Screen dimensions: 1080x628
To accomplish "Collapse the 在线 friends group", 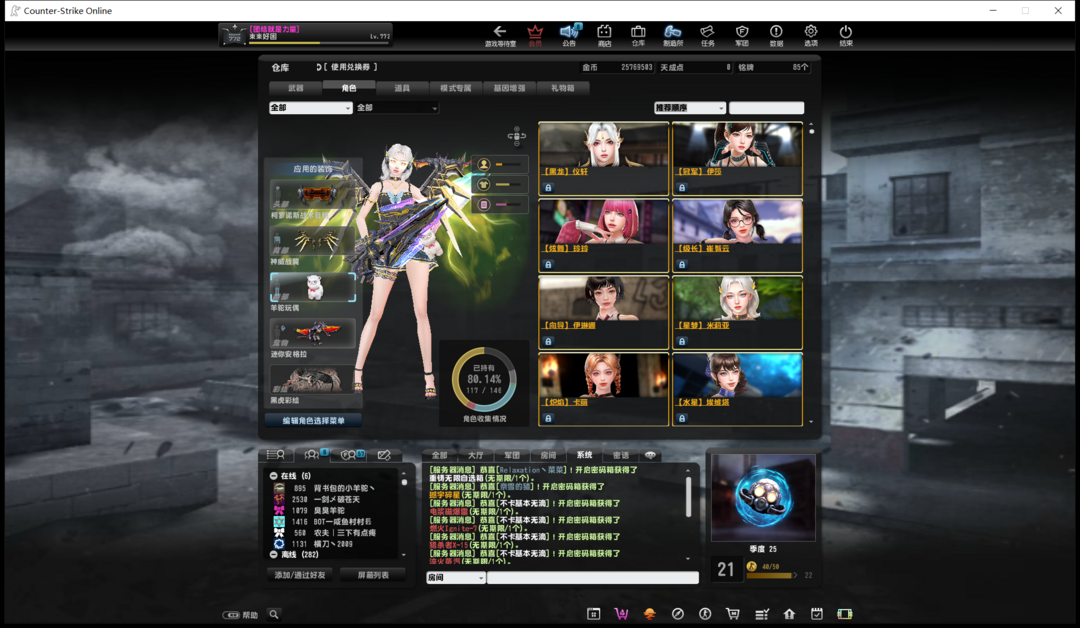I will coord(274,476).
